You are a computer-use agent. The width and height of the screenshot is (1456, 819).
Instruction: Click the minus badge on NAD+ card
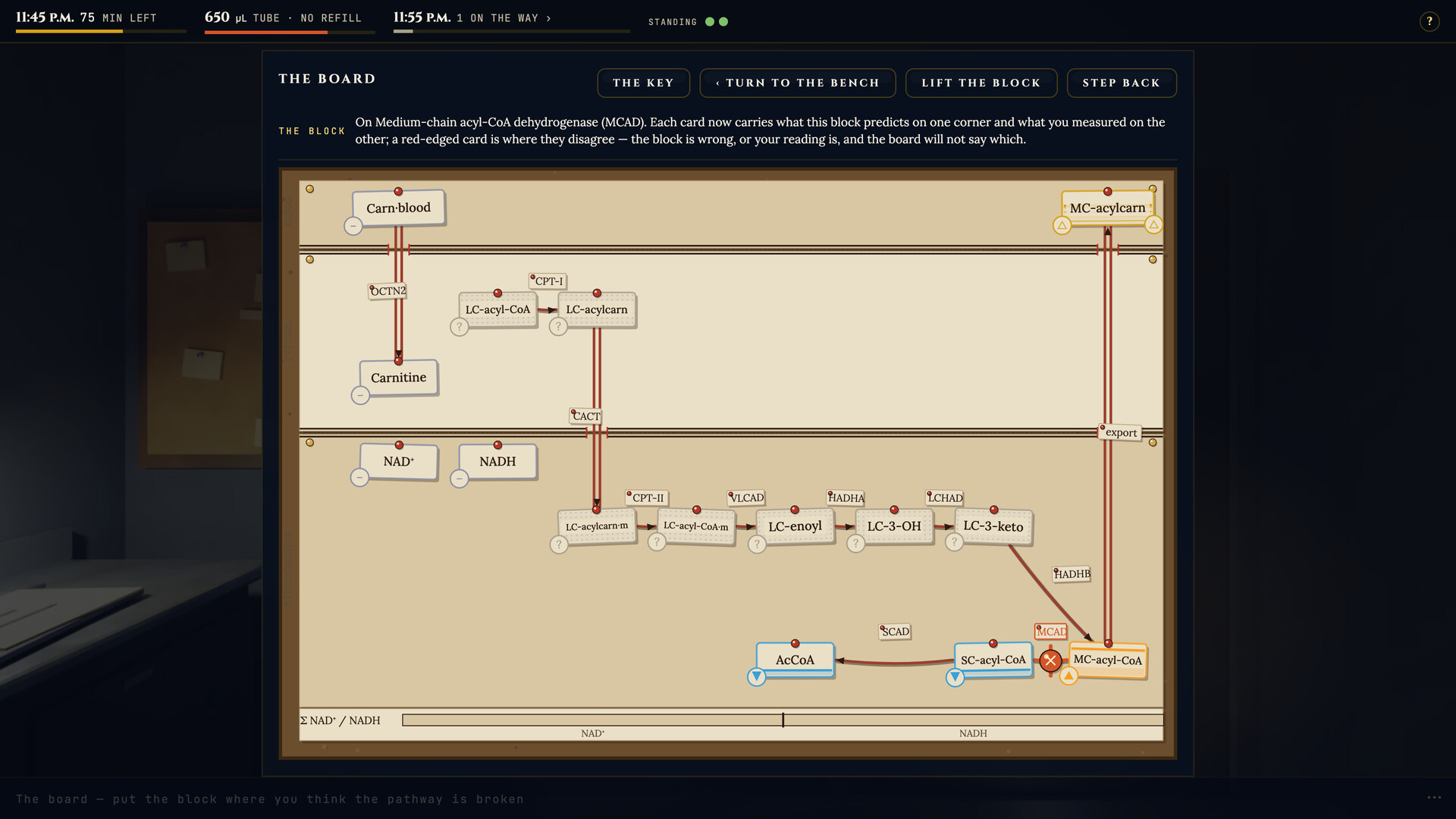(359, 478)
